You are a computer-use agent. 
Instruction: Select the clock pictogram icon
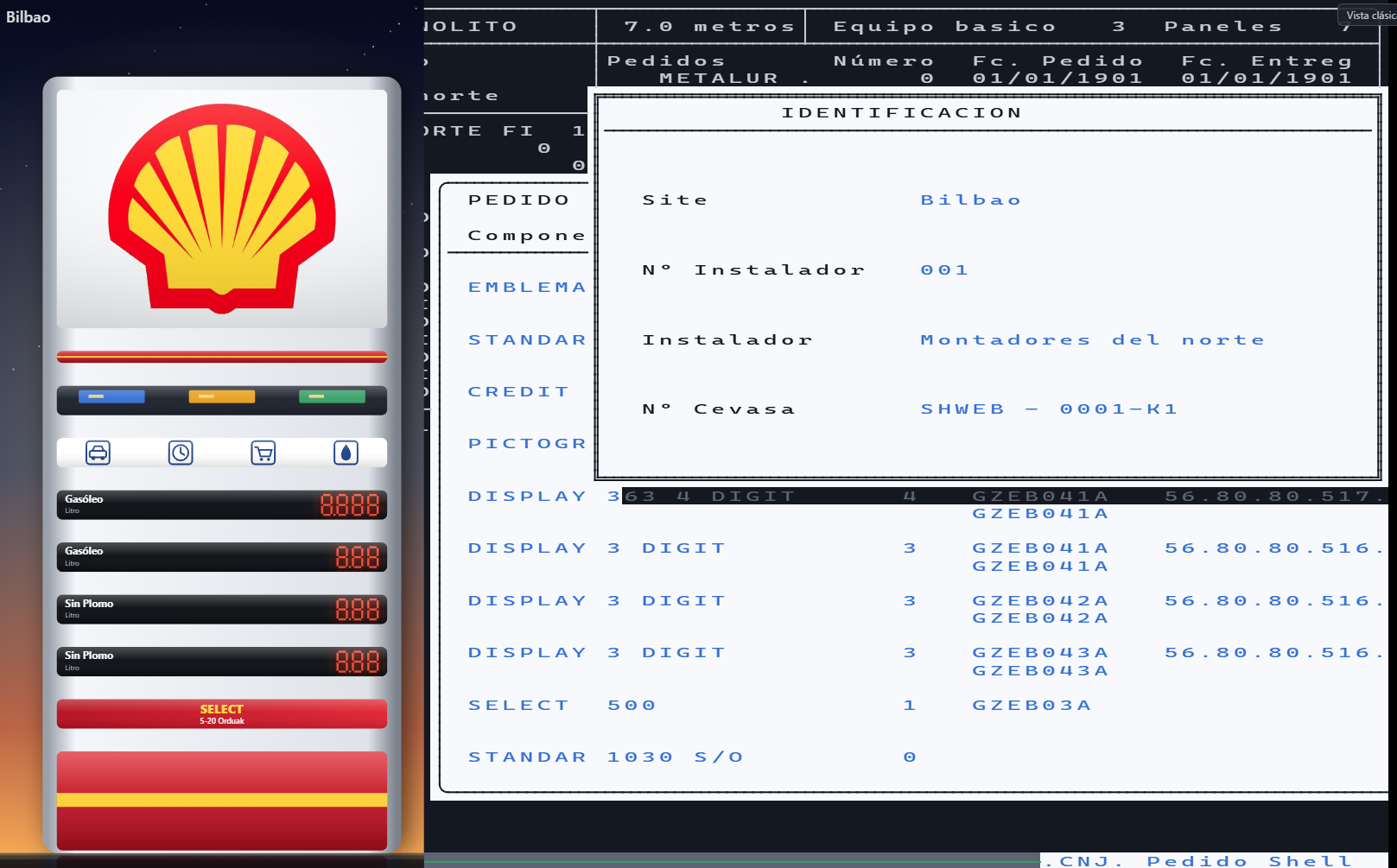(x=181, y=453)
